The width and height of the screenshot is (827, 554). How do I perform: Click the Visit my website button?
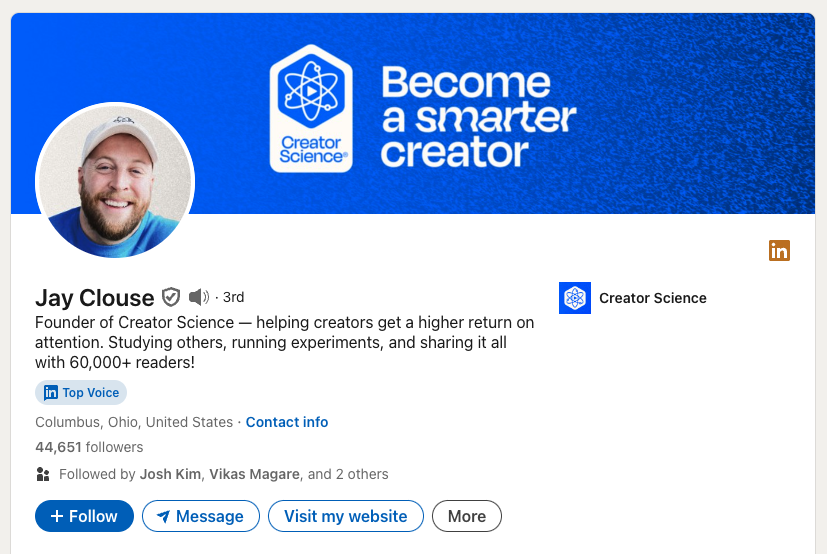(345, 516)
